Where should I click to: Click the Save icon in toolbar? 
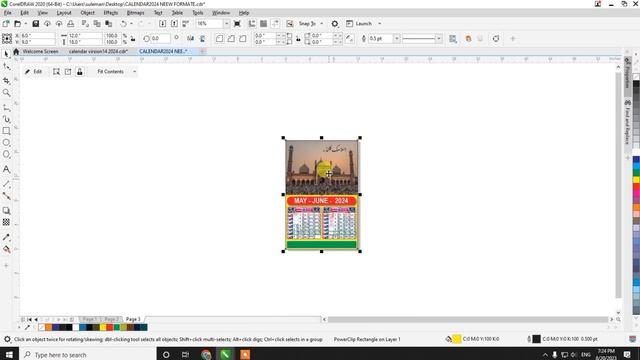(x=36, y=24)
